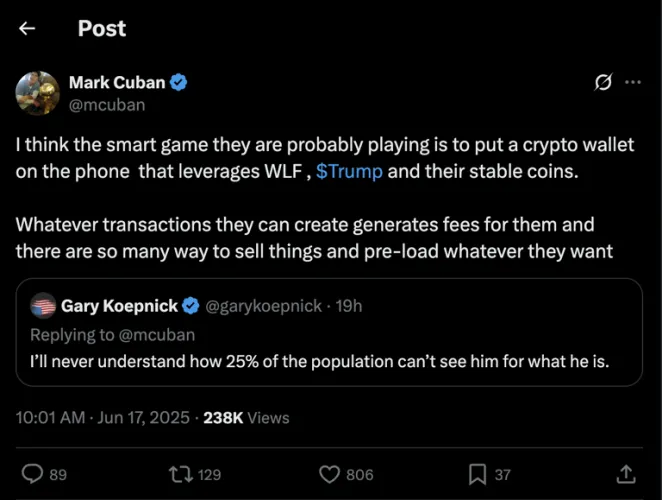Open the three-dot more options menu
Screen dimensions: 662x500
click(x=632, y=83)
